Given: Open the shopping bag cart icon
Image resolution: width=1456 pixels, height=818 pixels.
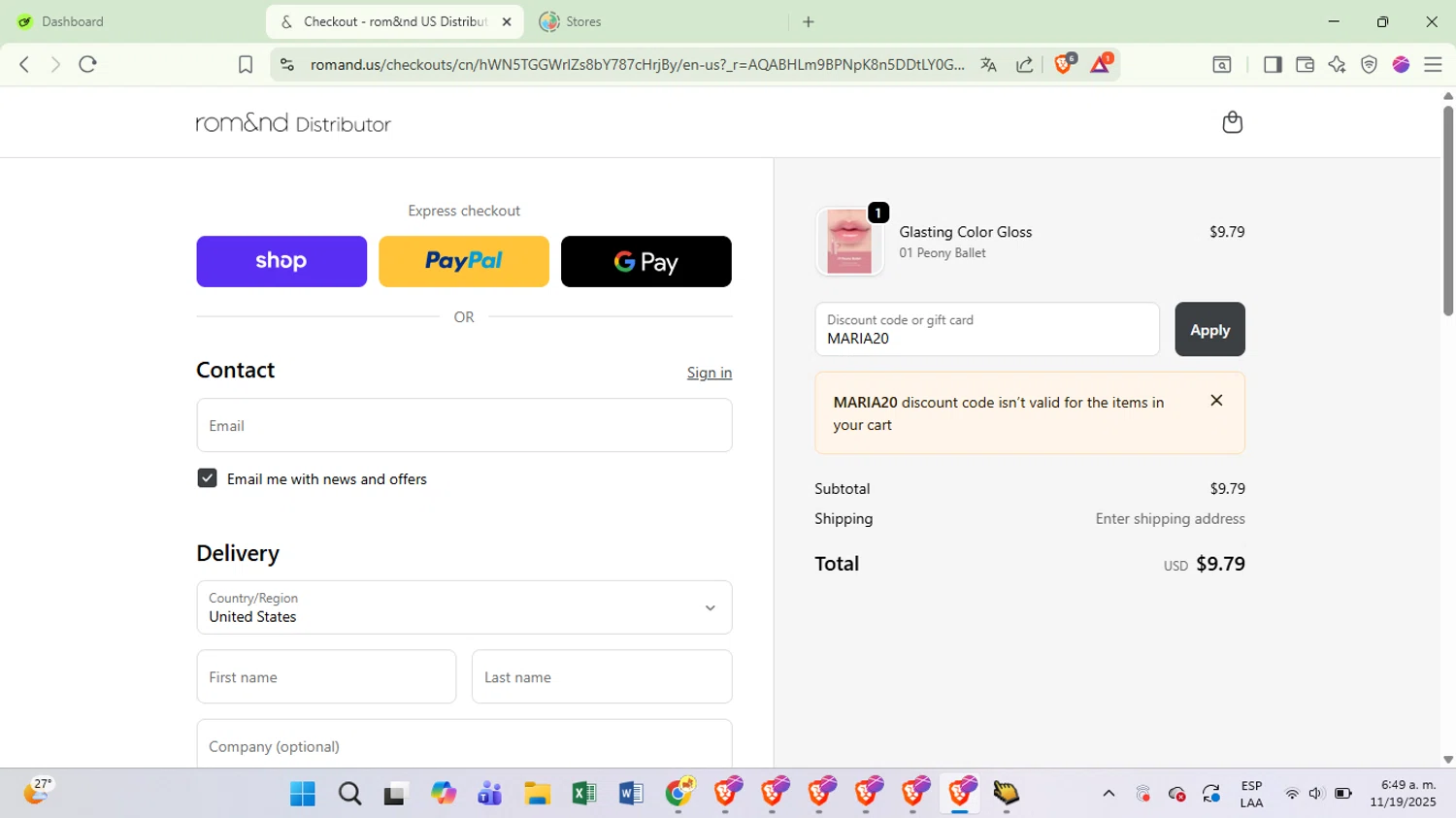Looking at the screenshot, I should (1233, 122).
